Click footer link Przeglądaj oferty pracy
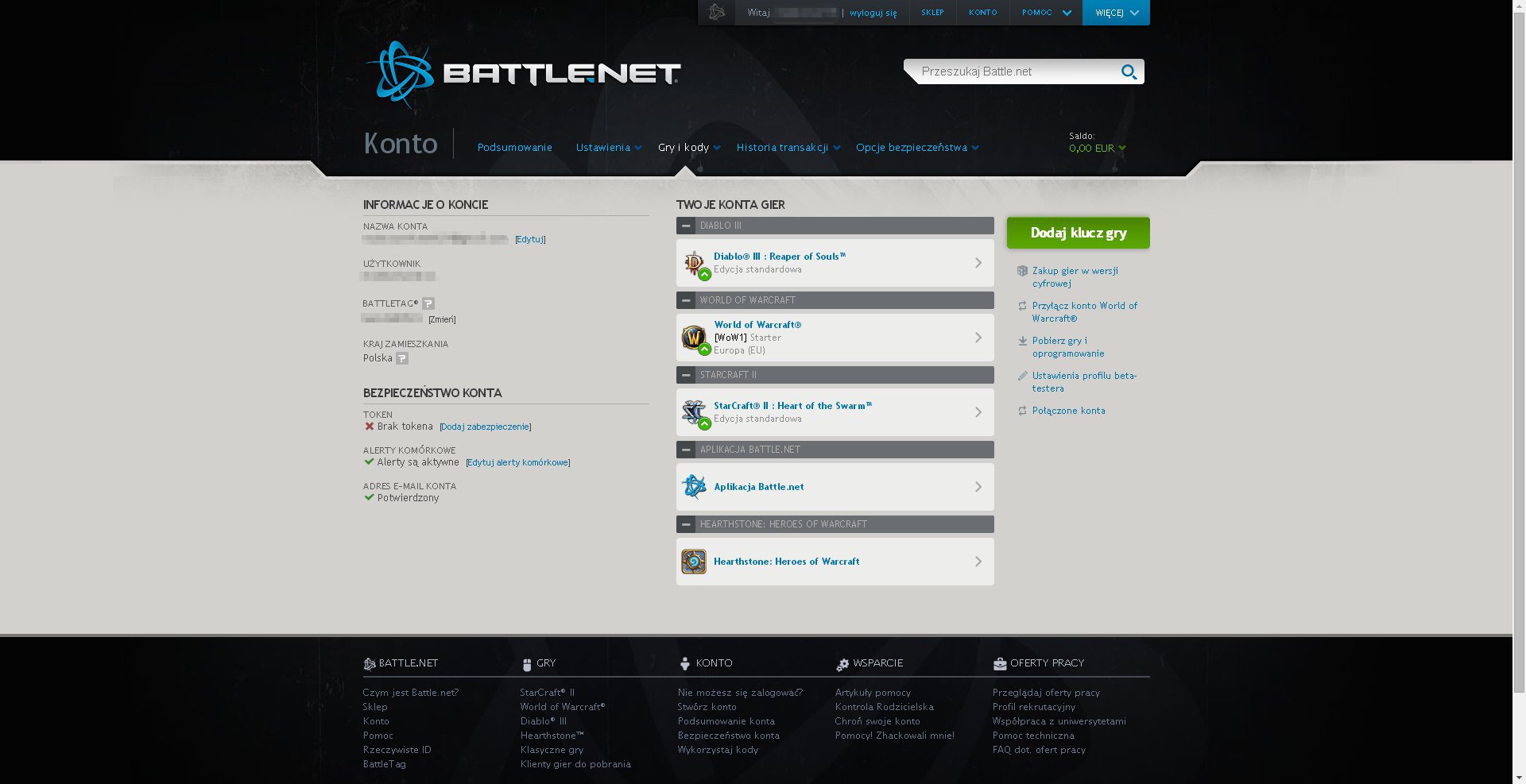 [1046, 693]
